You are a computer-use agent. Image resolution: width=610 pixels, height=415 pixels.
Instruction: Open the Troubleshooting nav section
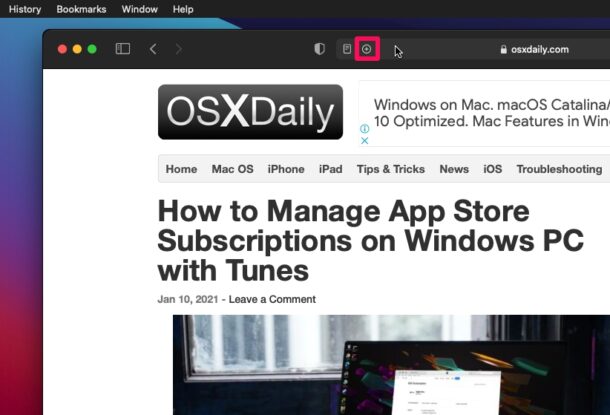pos(559,169)
